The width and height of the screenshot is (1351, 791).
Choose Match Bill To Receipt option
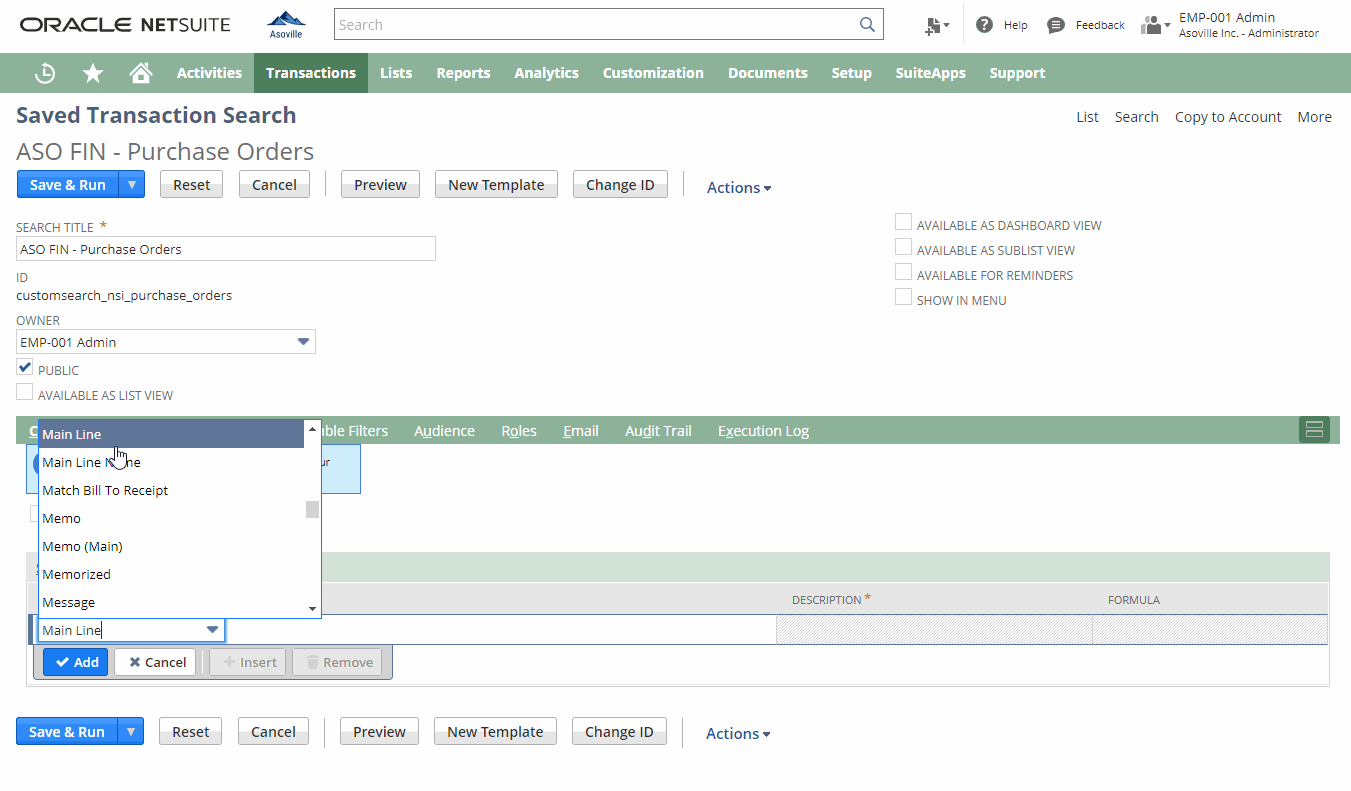point(171,490)
